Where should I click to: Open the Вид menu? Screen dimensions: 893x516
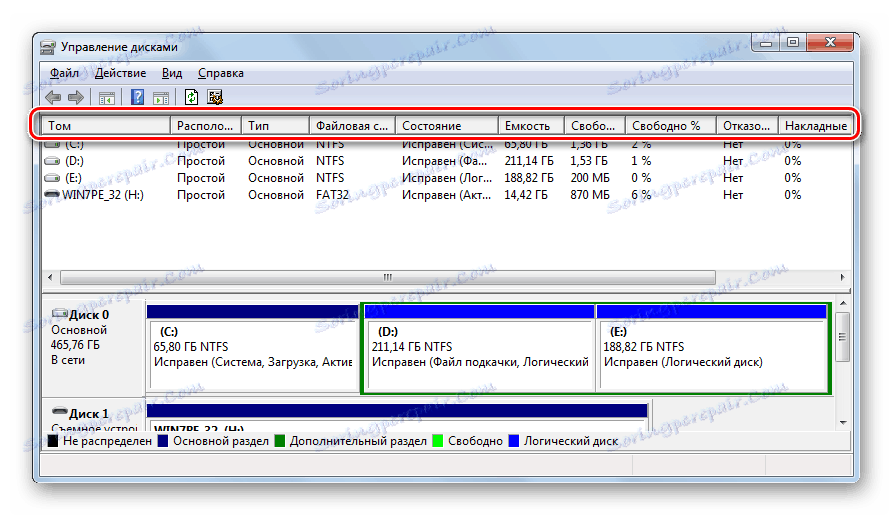(x=171, y=73)
